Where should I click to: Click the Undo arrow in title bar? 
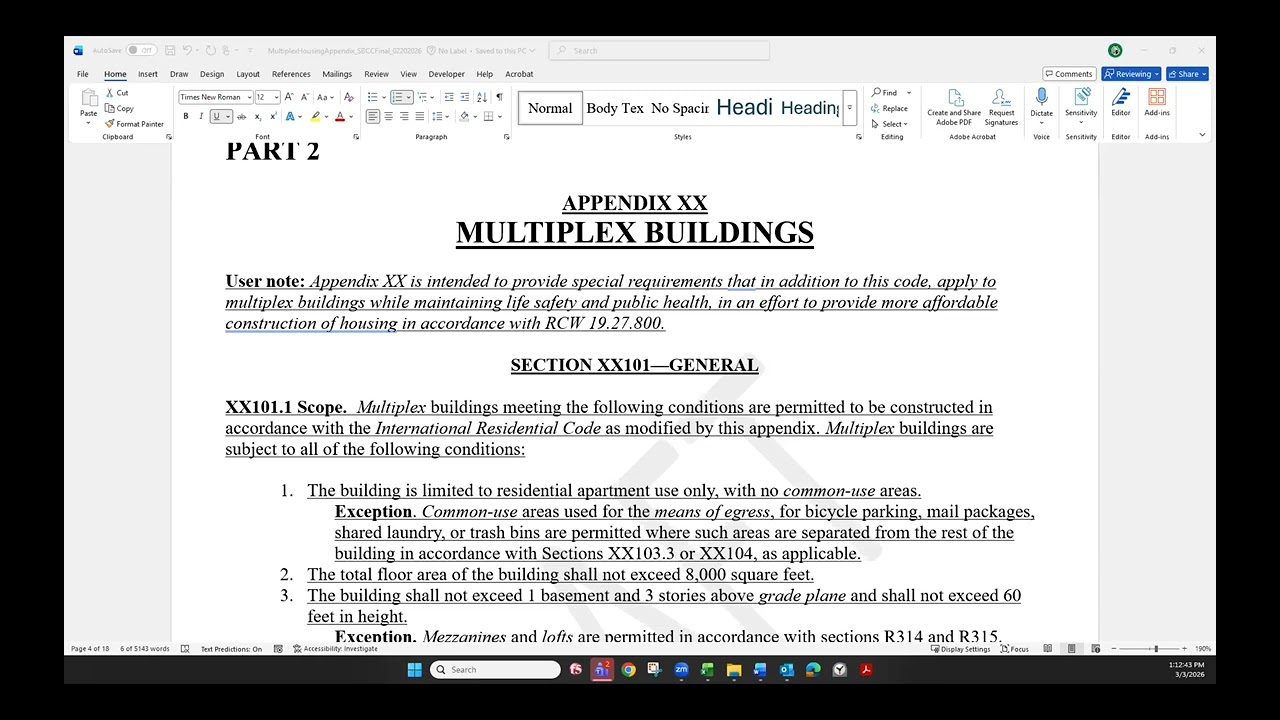[x=187, y=50]
